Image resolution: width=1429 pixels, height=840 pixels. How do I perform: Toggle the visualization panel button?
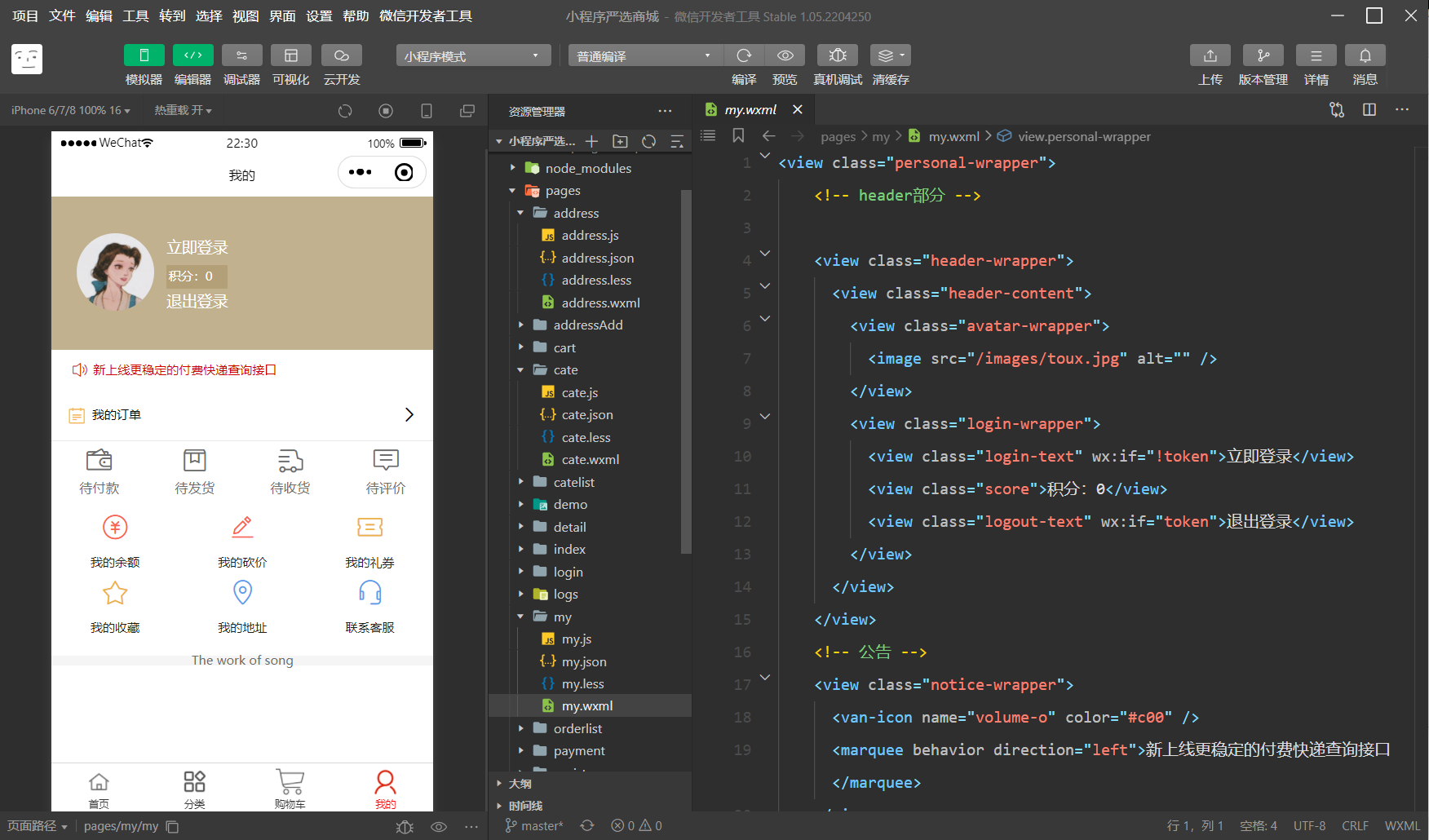point(290,55)
